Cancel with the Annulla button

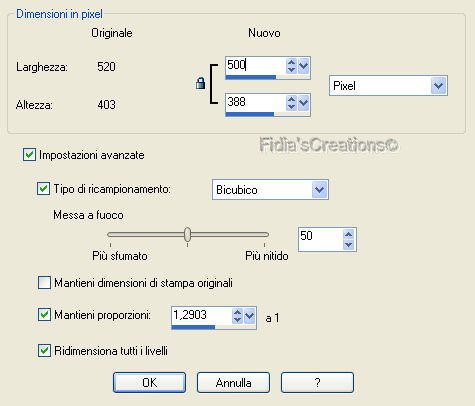233,382
